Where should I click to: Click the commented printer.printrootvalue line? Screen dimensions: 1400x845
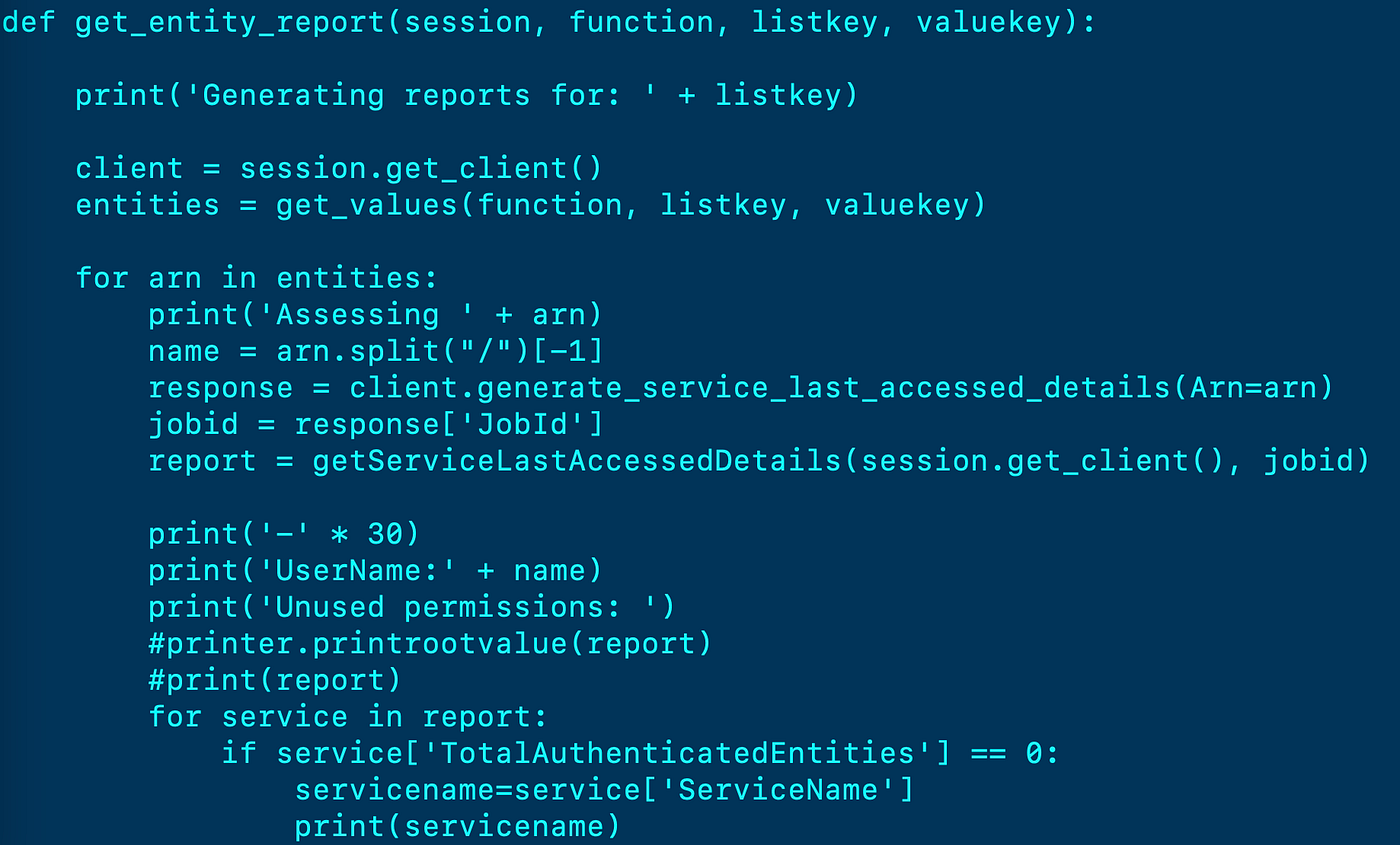click(430, 643)
